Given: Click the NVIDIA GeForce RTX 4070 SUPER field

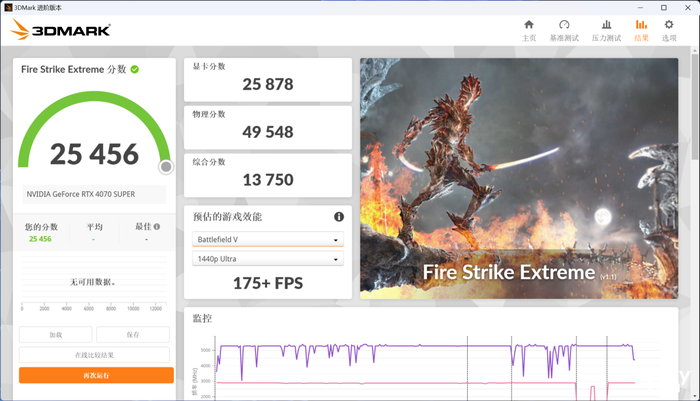Looking at the screenshot, I should [94, 194].
